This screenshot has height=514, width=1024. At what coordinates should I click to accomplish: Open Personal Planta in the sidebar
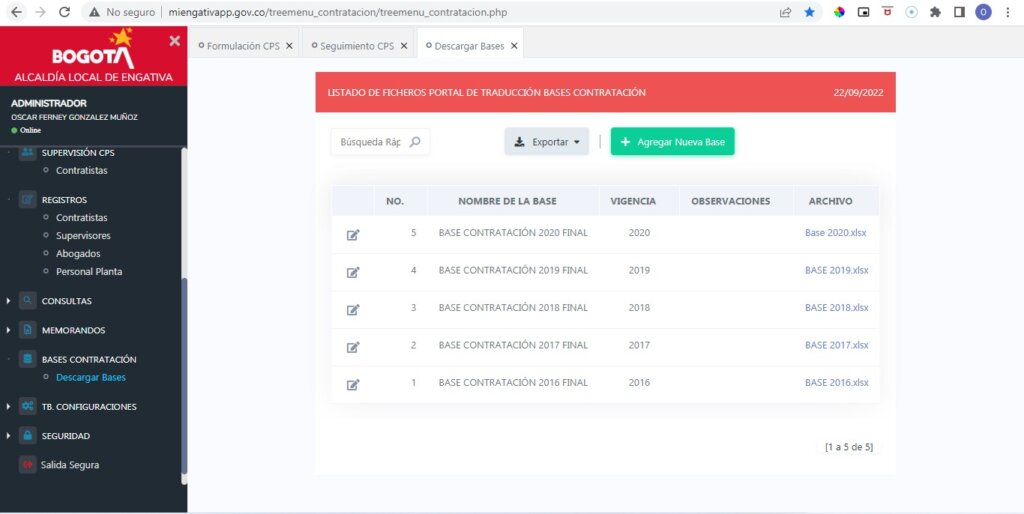(x=89, y=272)
